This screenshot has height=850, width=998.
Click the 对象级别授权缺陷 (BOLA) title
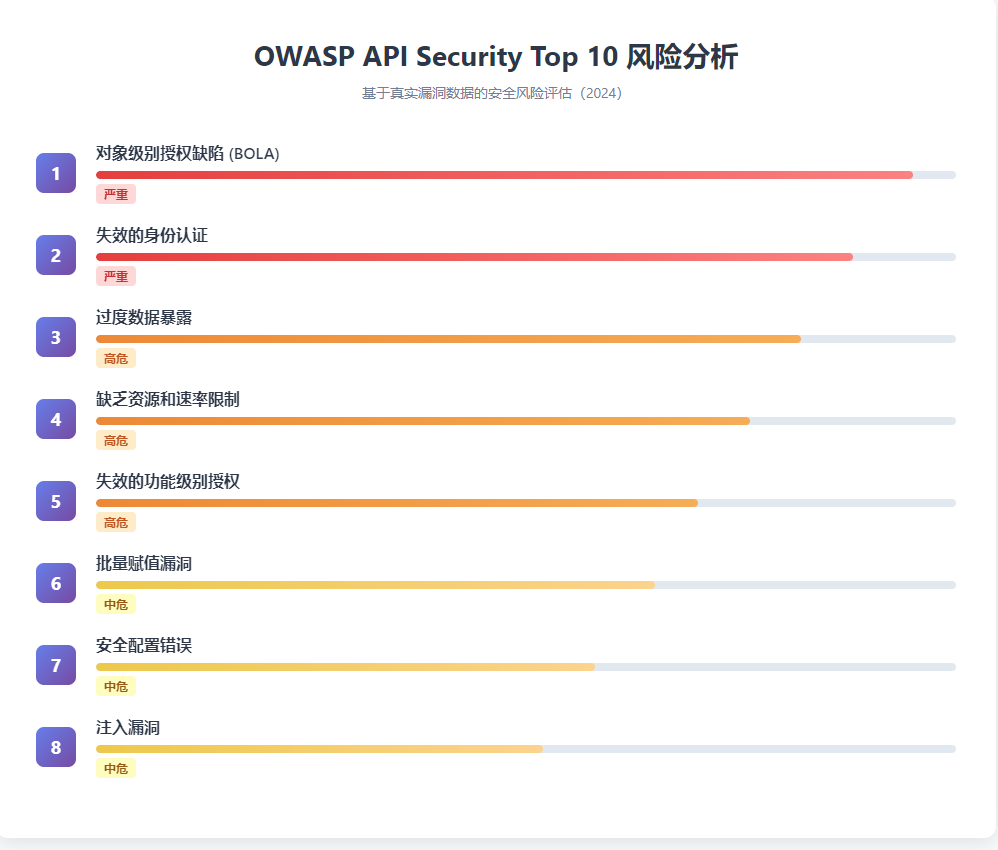coord(187,153)
